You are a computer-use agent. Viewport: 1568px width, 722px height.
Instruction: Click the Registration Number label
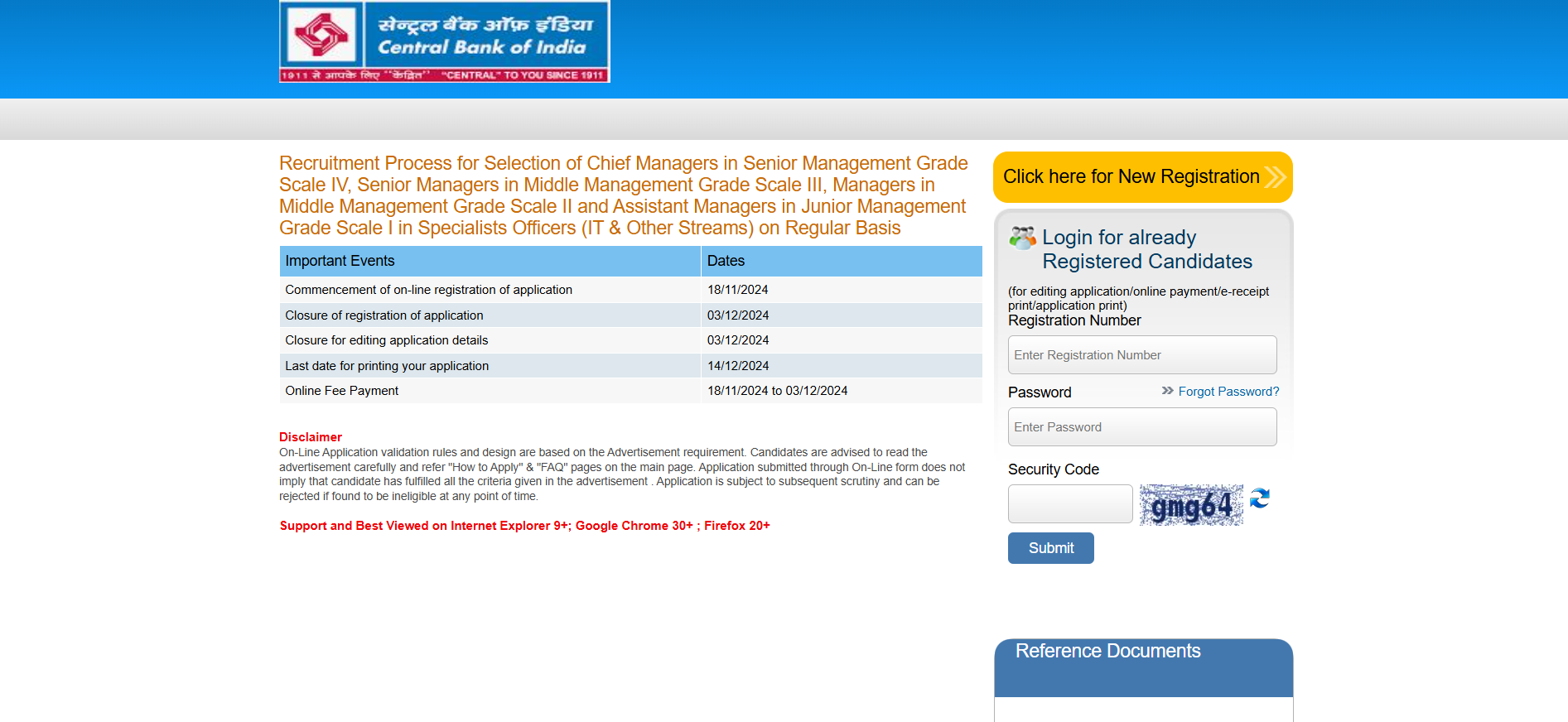(x=1074, y=320)
